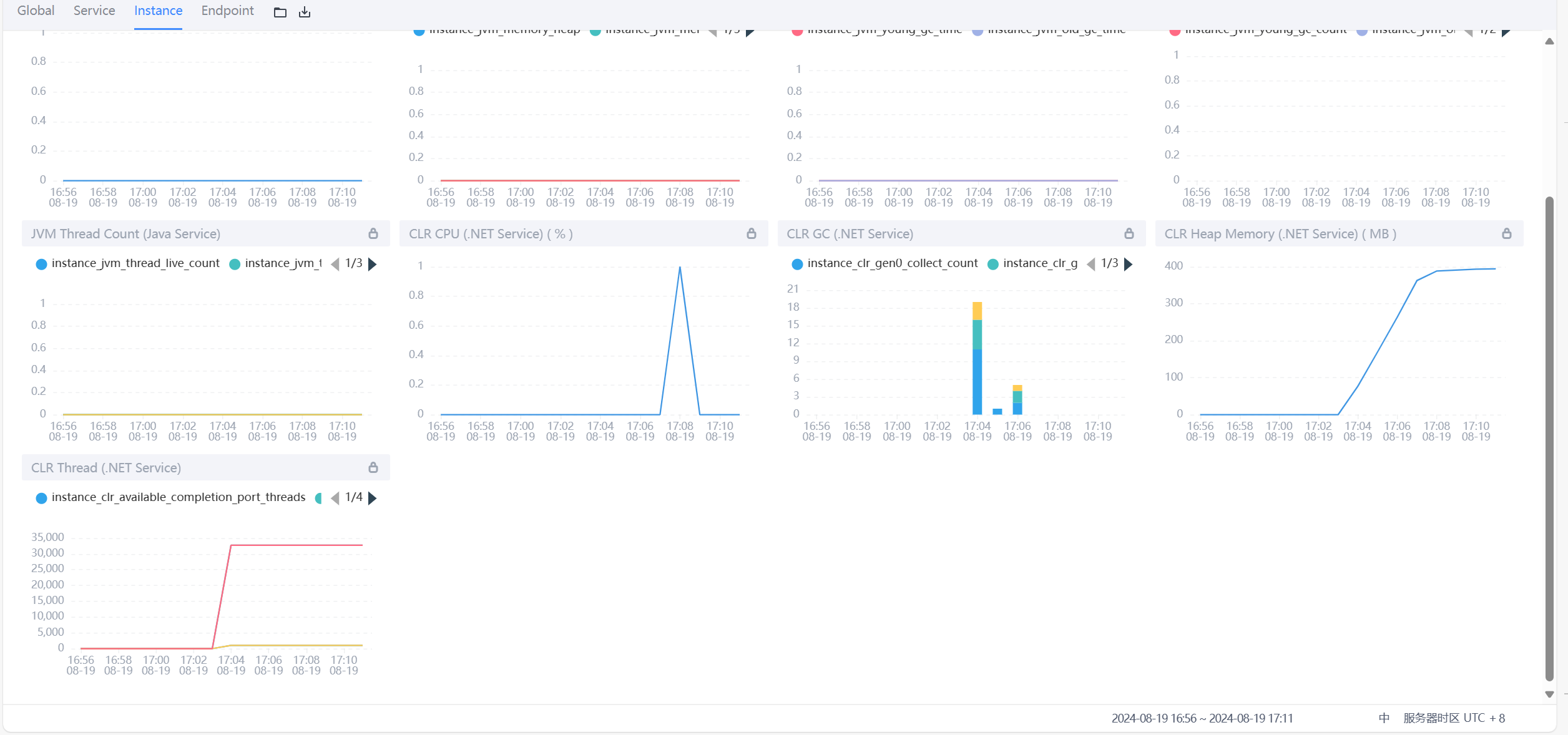Viewport: 1568px width, 735px height.
Task: Click the lock icon on CLR GC panel
Action: (x=1129, y=233)
